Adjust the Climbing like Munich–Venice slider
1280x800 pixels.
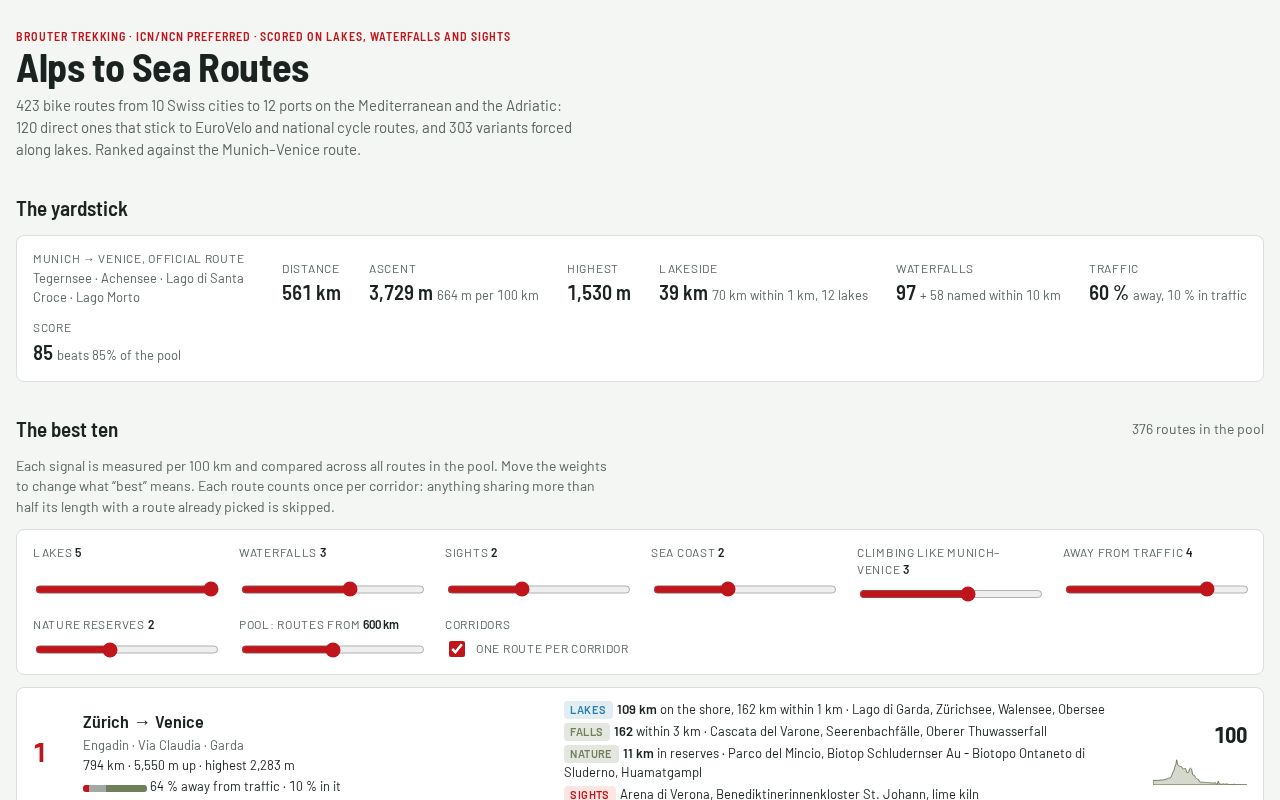pyautogui.click(x=950, y=594)
